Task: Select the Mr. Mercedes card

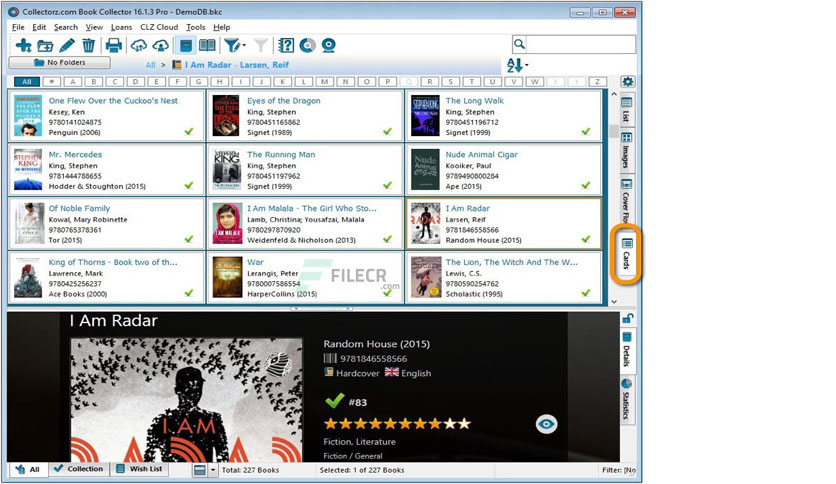Action: coord(107,170)
